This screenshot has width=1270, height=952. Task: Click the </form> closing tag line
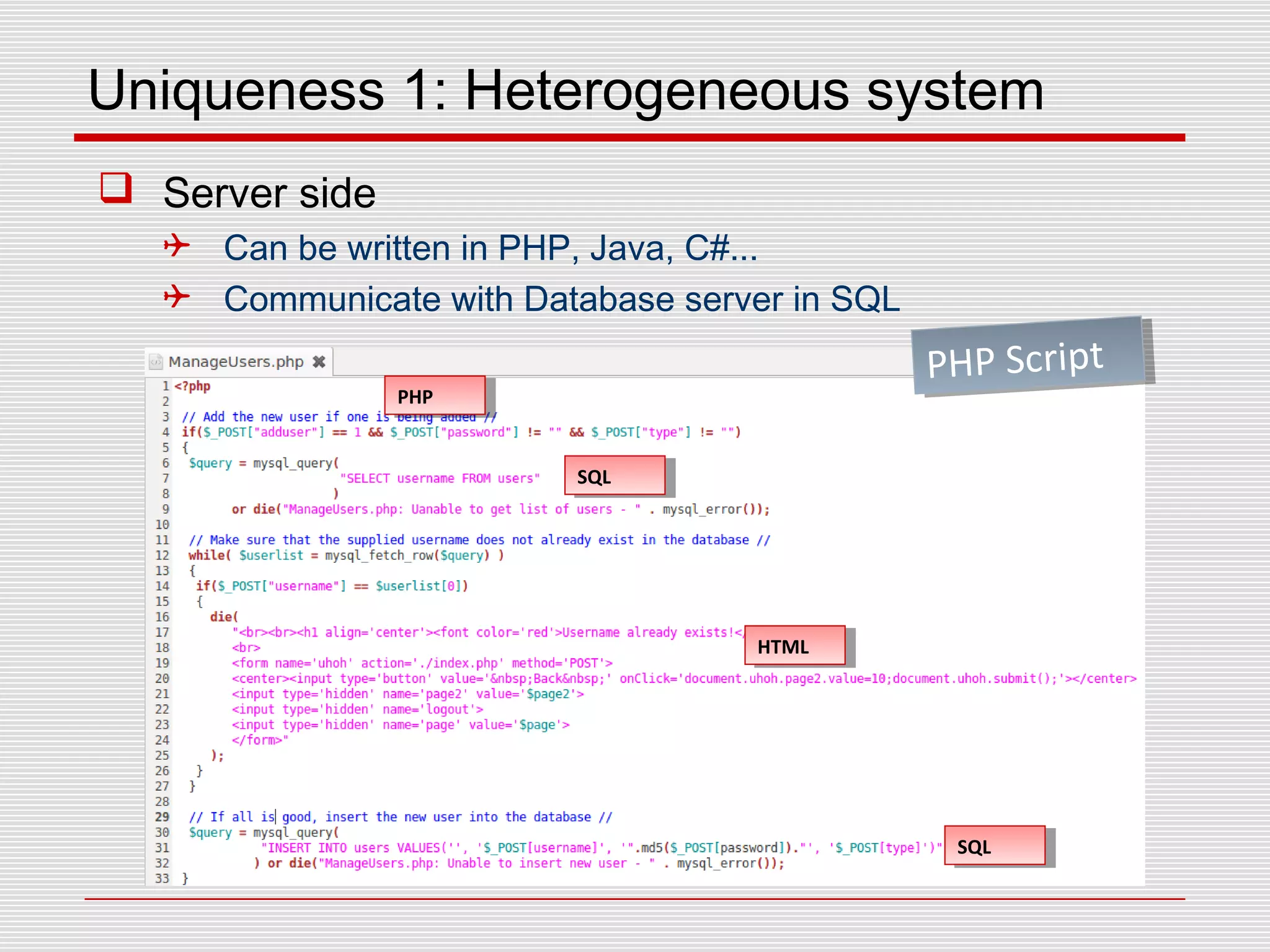click(x=260, y=740)
